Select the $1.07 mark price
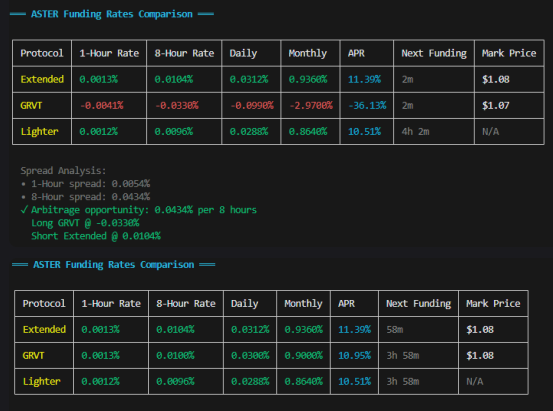The height and width of the screenshot is (411, 553). tap(496, 105)
